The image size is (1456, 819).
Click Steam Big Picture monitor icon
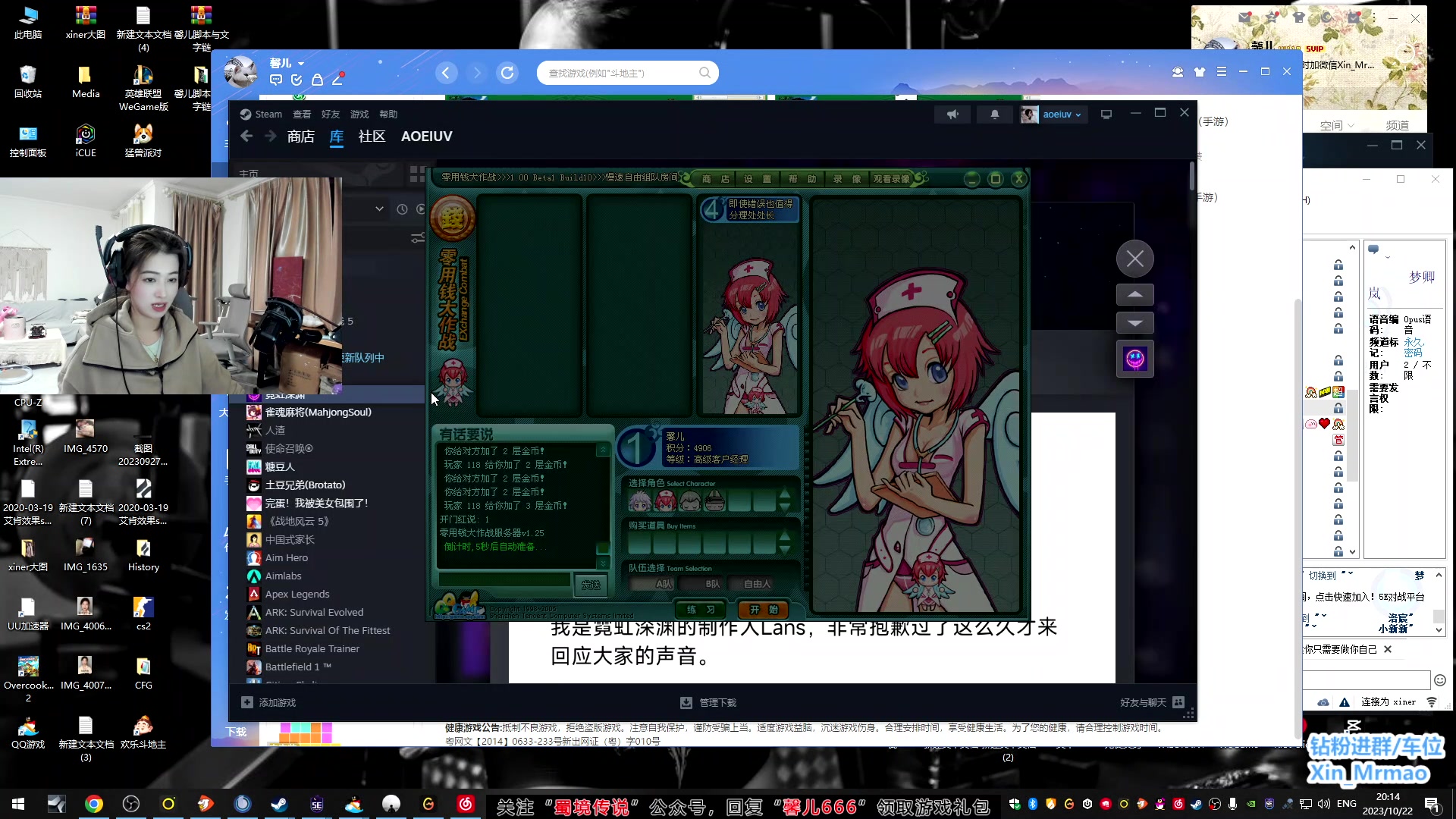coord(1106,115)
